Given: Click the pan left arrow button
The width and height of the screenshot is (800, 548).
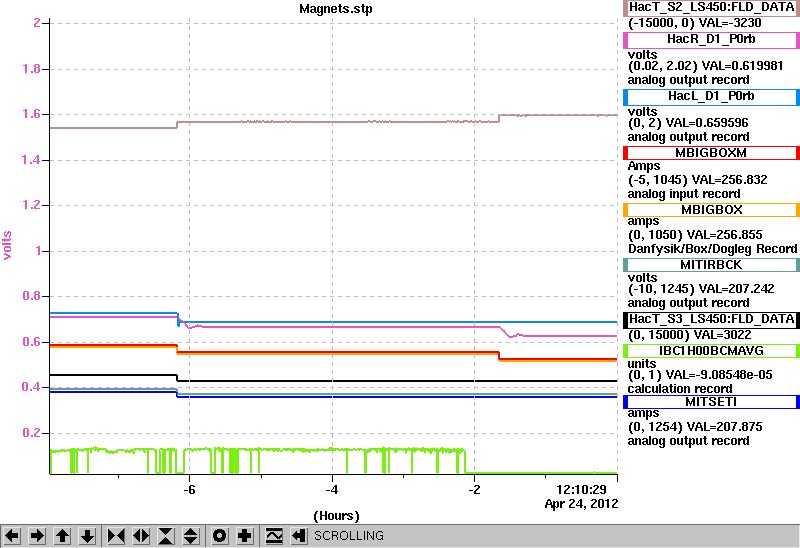Looking at the screenshot, I should [x=12, y=536].
